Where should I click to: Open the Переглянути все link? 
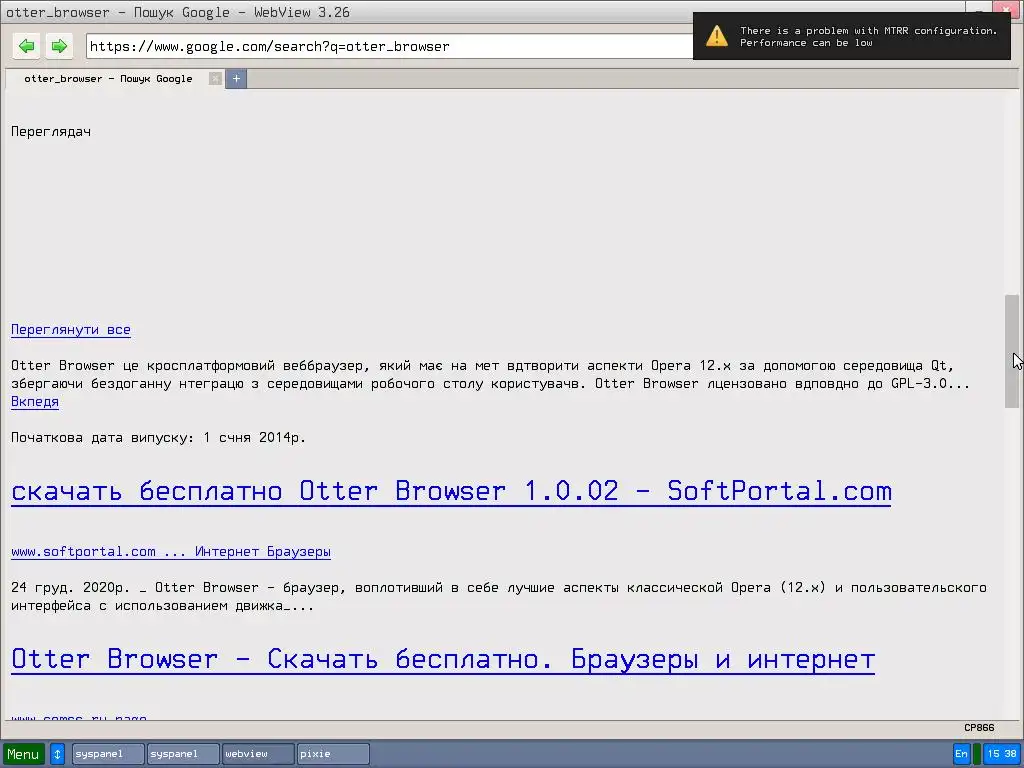tap(71, 330)
